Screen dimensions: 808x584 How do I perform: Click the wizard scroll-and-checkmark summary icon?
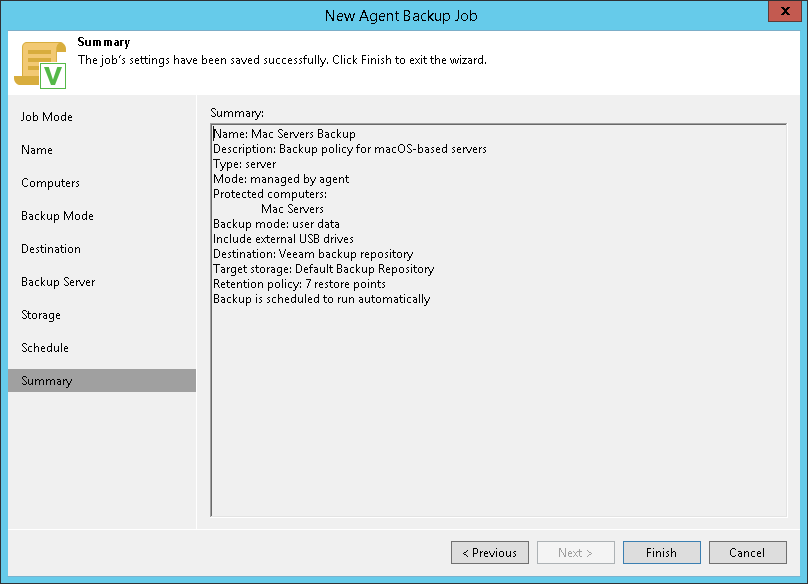(40, 65)
